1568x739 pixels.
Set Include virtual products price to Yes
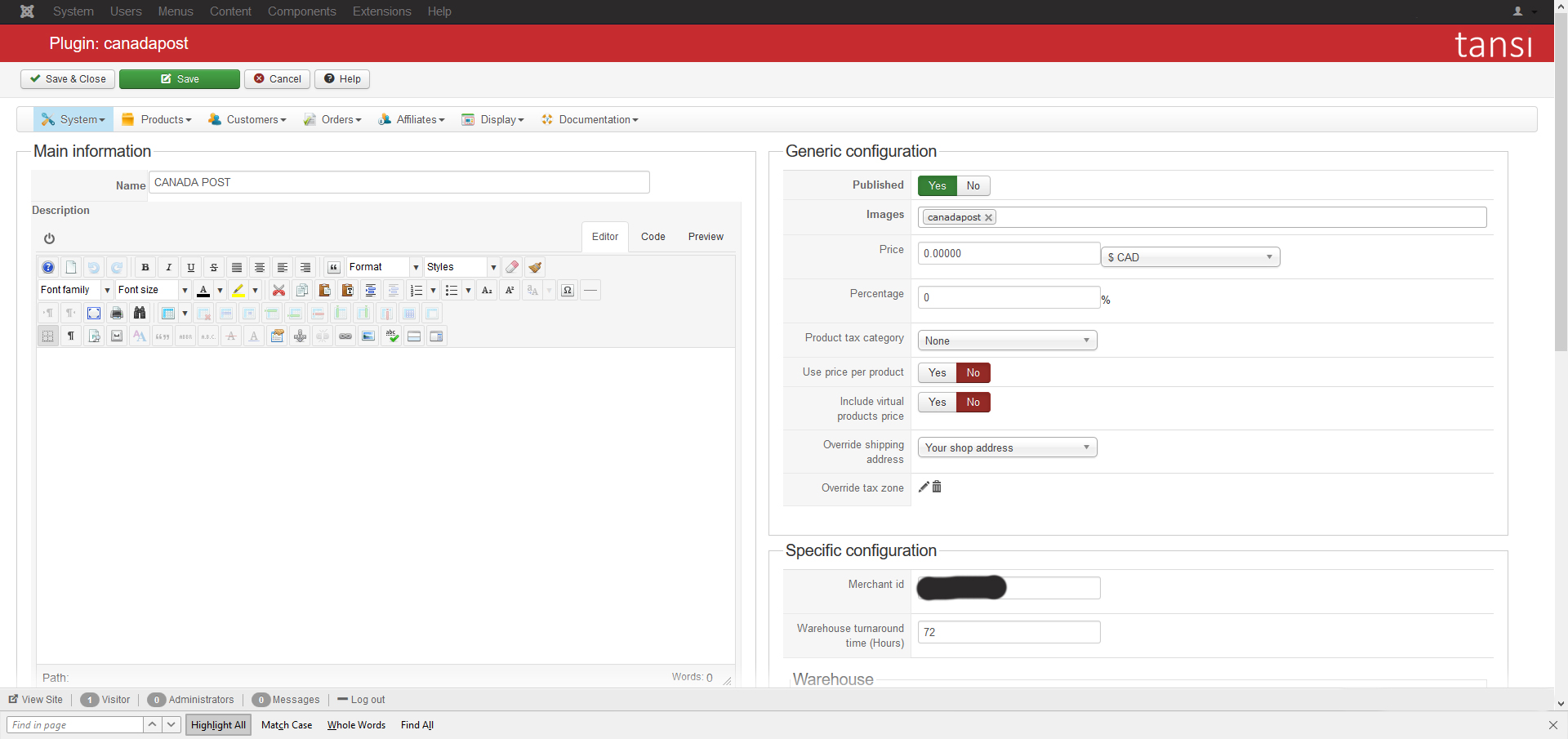938,402
